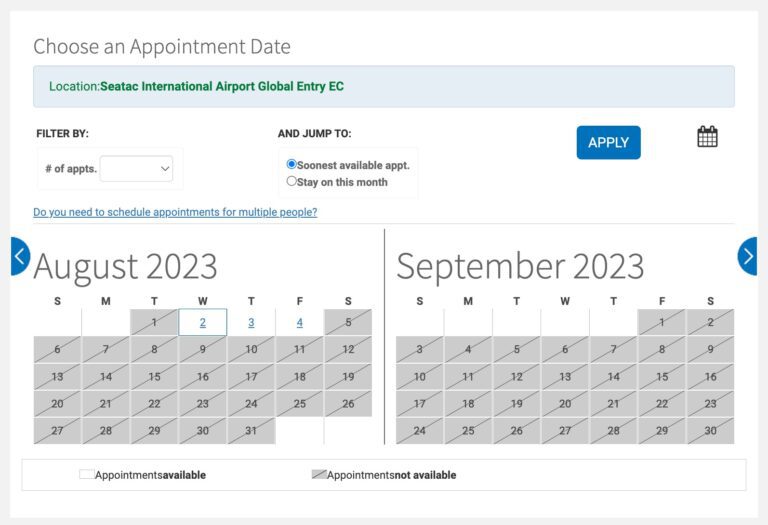
Task: Click unavailable August 16 cell
Action: point(203,377)
